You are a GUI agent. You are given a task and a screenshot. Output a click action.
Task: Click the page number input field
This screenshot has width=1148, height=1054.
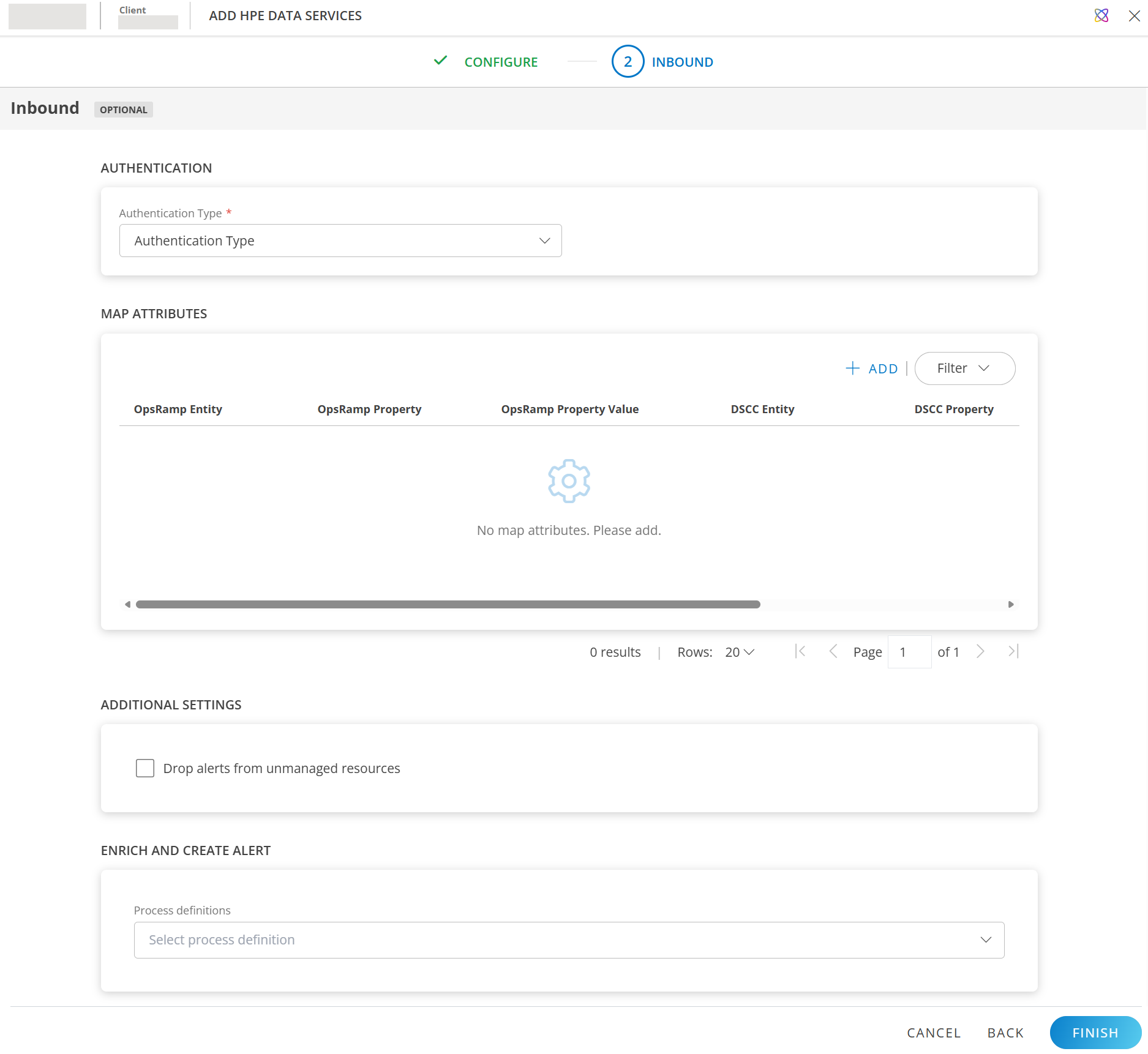tap(909, 651)
